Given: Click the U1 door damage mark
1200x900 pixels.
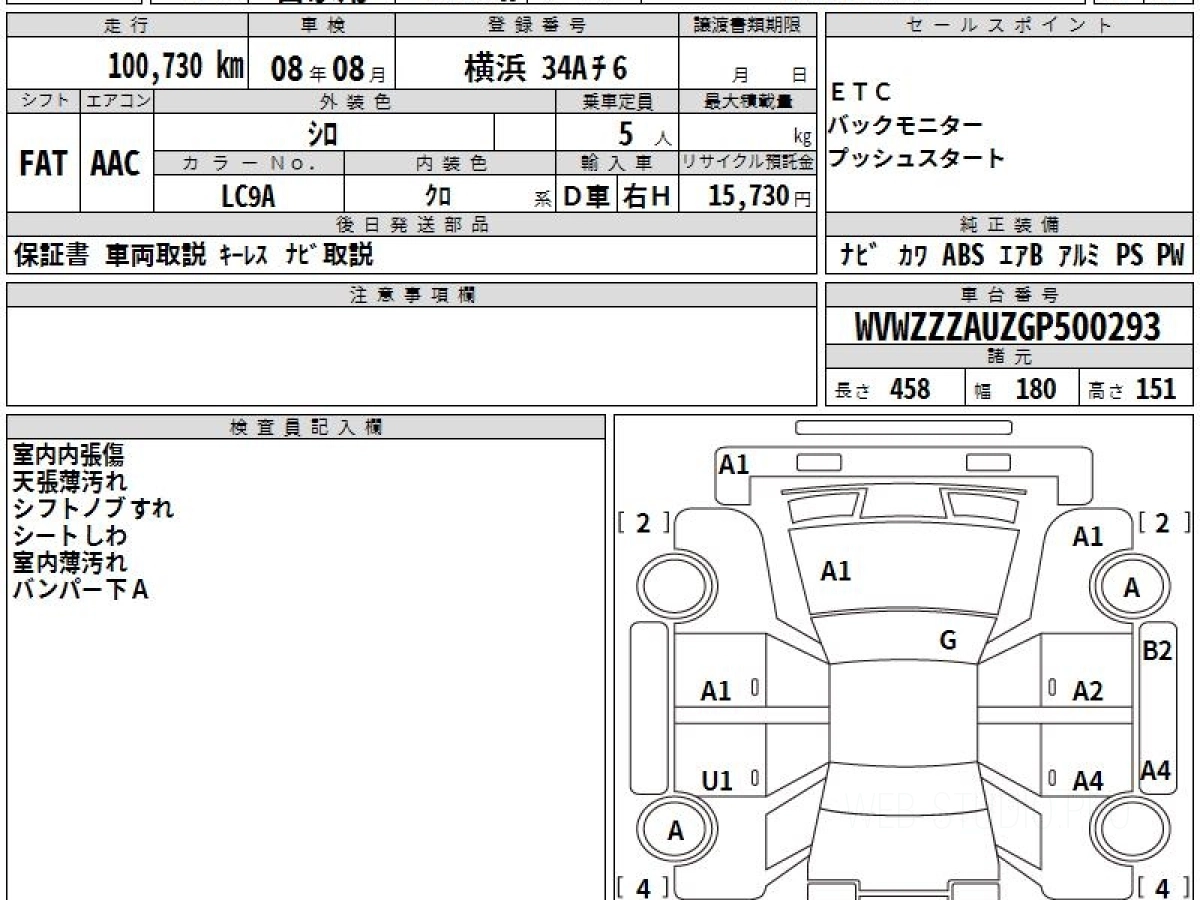Looking at the screenshot, I should click(717, 781).
